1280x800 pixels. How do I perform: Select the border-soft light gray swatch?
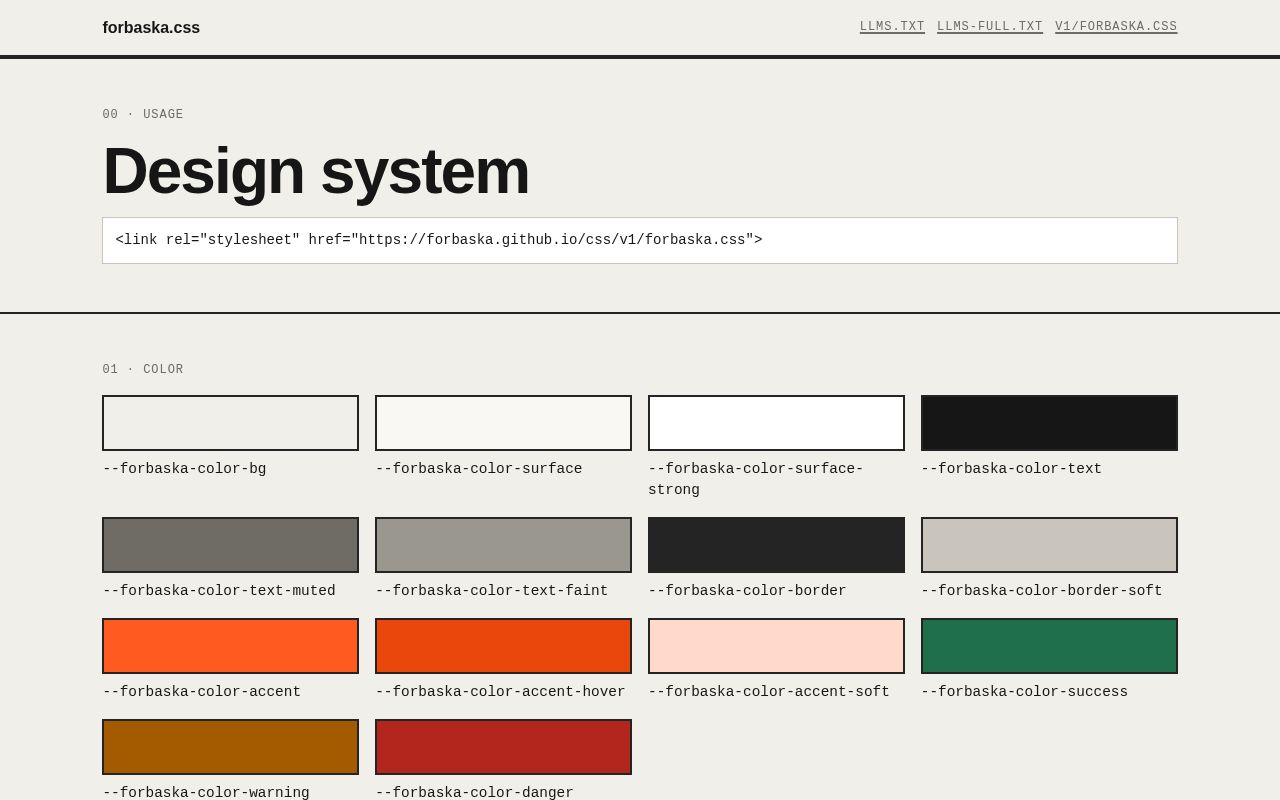[1049, 545]
